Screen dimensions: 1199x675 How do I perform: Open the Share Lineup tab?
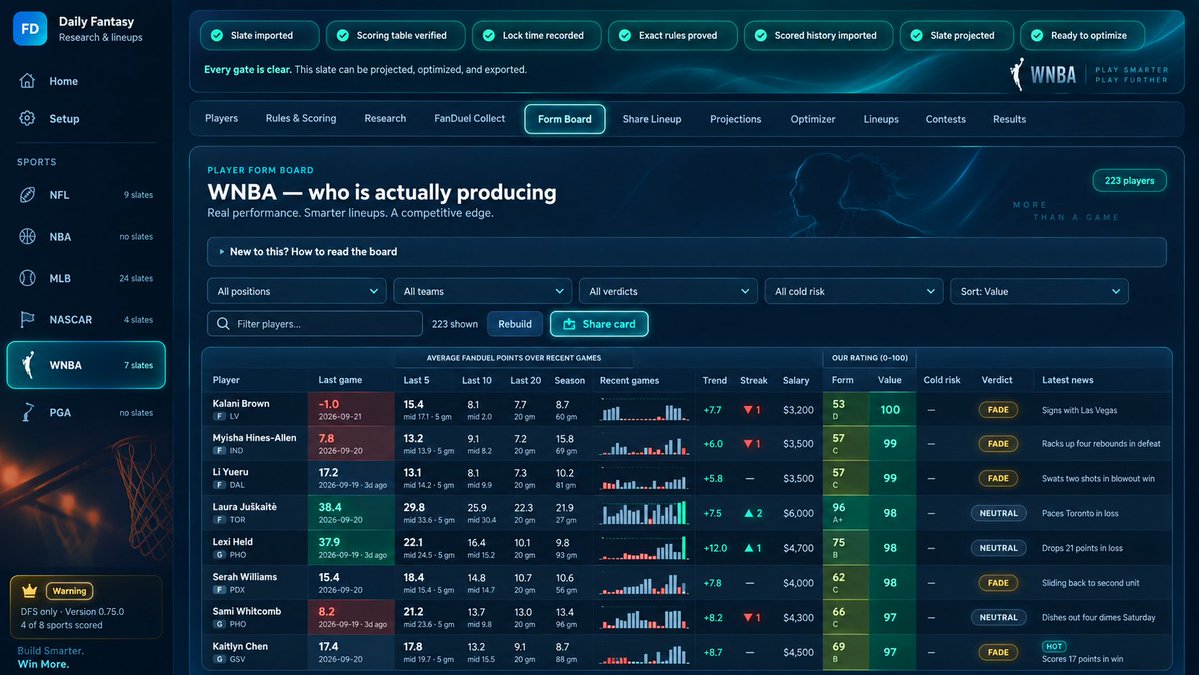click(x=651, y=119)
